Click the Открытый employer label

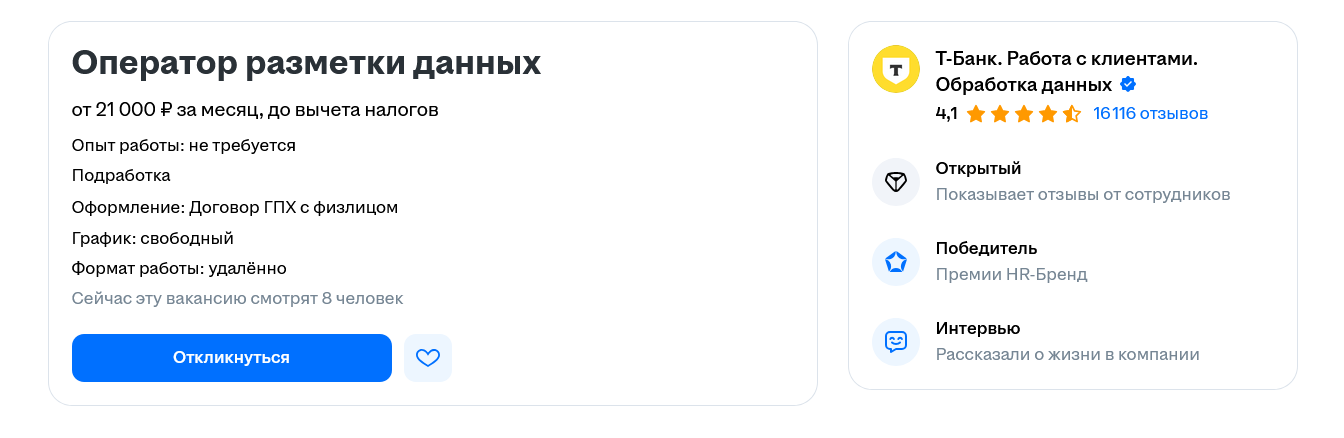pos(978,168)
